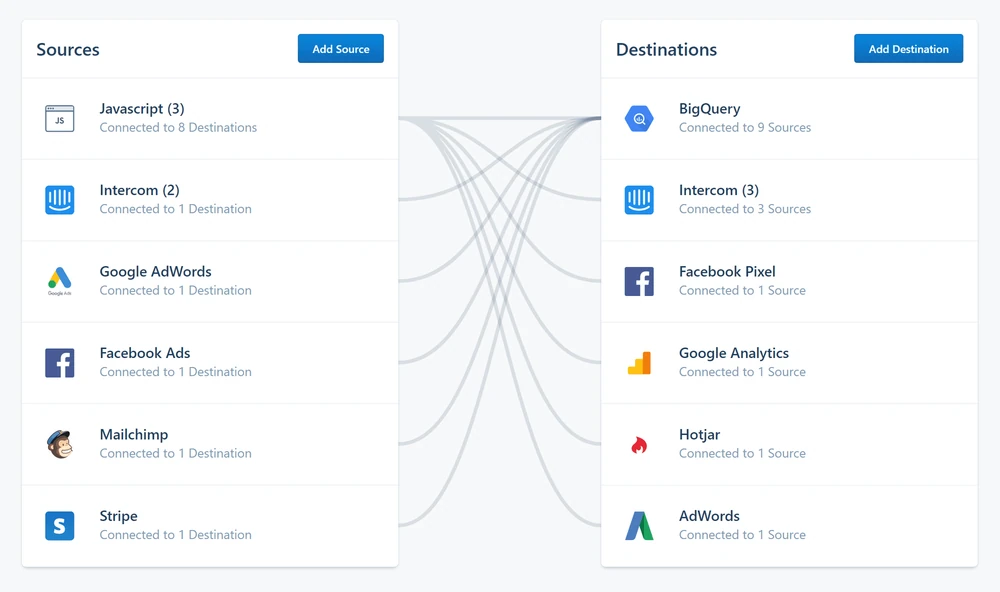Select the Intercom source icon
1000x592 pixels.
point(59,200)
